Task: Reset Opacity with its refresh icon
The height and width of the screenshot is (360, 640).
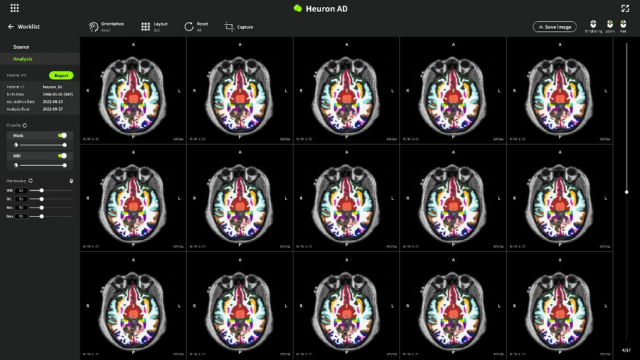Action: 25,125
